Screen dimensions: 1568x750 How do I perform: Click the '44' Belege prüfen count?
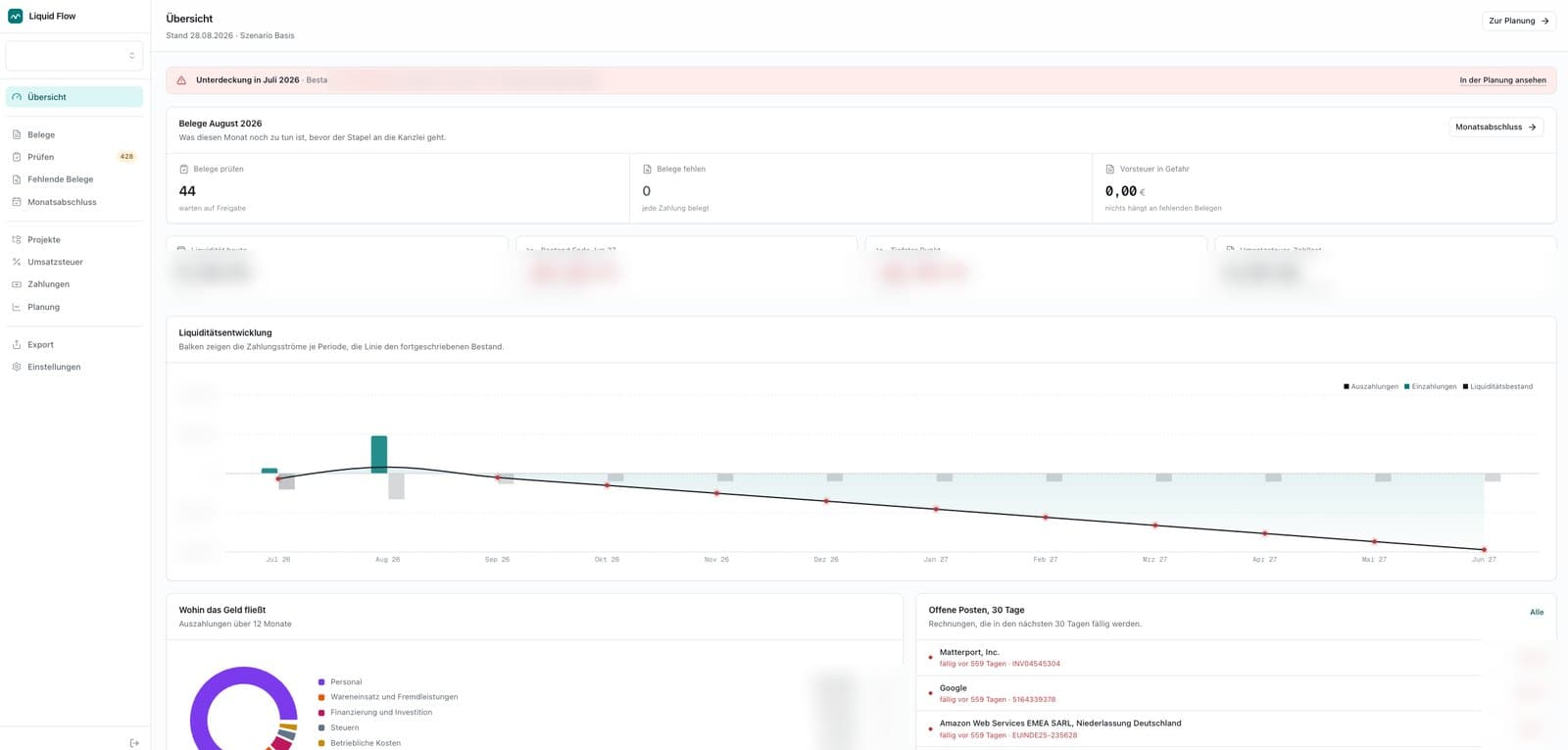pyautogui.click(x=187, y=191)
